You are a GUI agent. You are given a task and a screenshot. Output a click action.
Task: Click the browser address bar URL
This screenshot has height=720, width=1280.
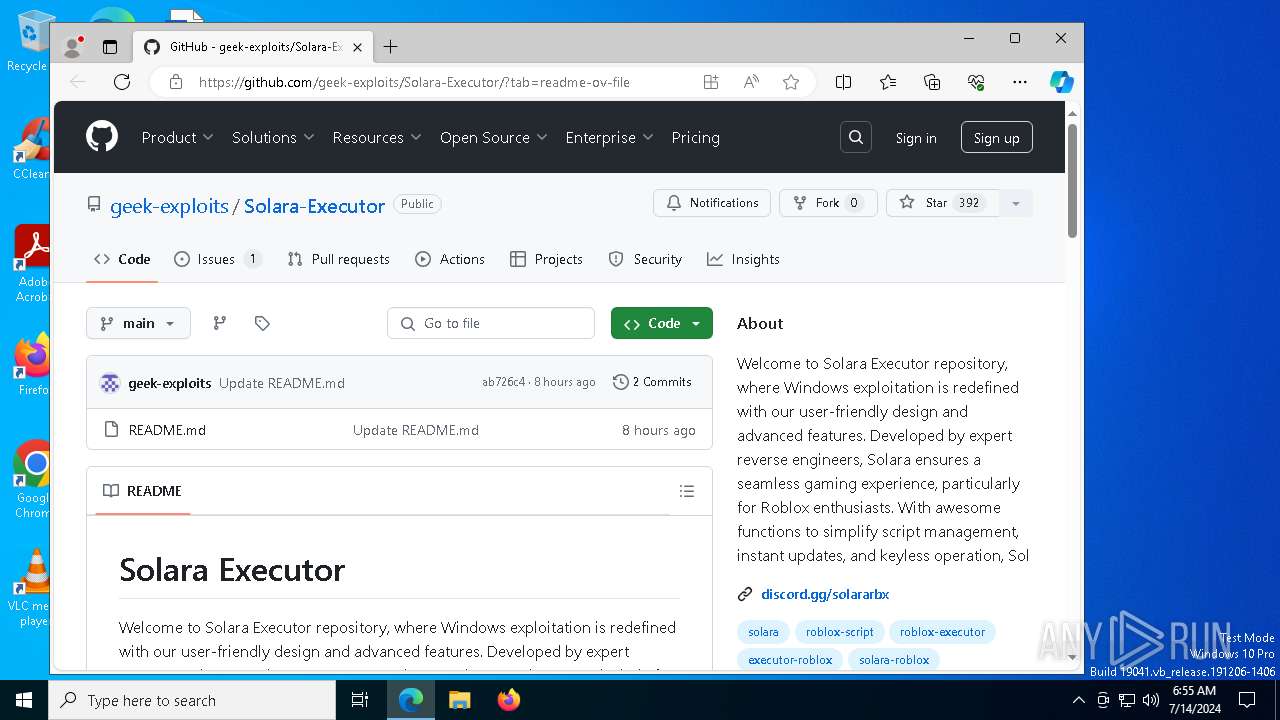click(x=414, y=82)
